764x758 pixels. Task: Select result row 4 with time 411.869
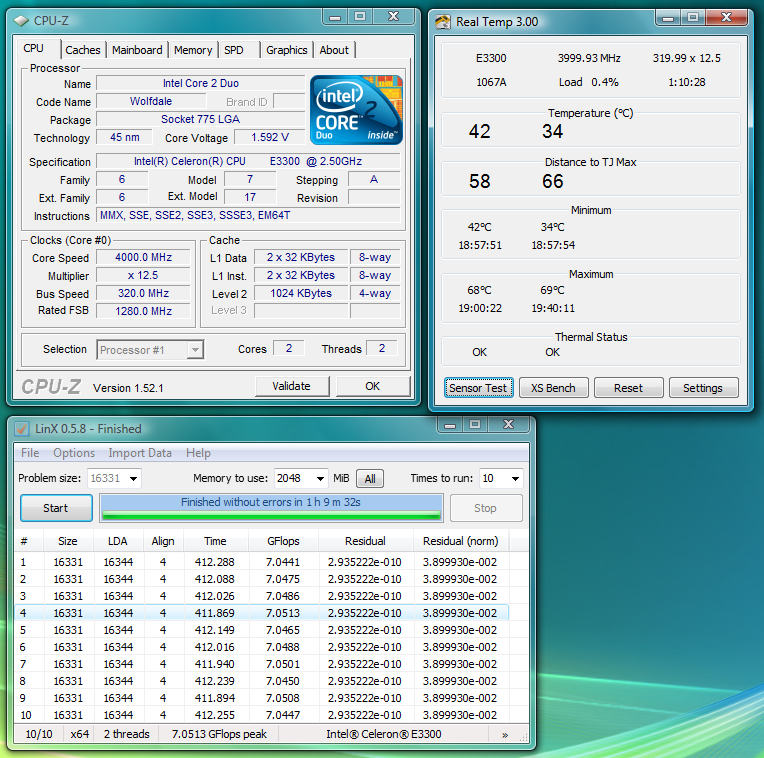point(262,613)
